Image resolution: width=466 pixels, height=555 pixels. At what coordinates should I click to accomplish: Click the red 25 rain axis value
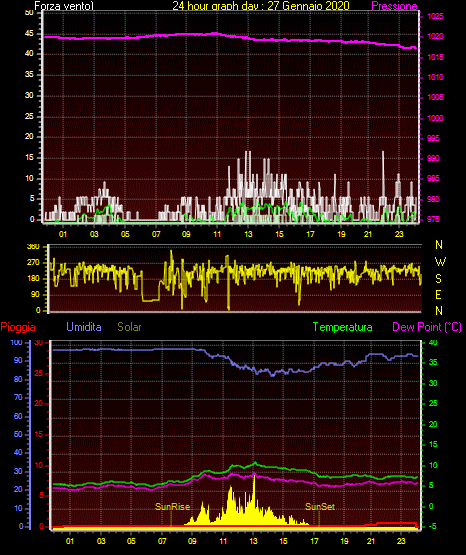[x=39, y=373]
